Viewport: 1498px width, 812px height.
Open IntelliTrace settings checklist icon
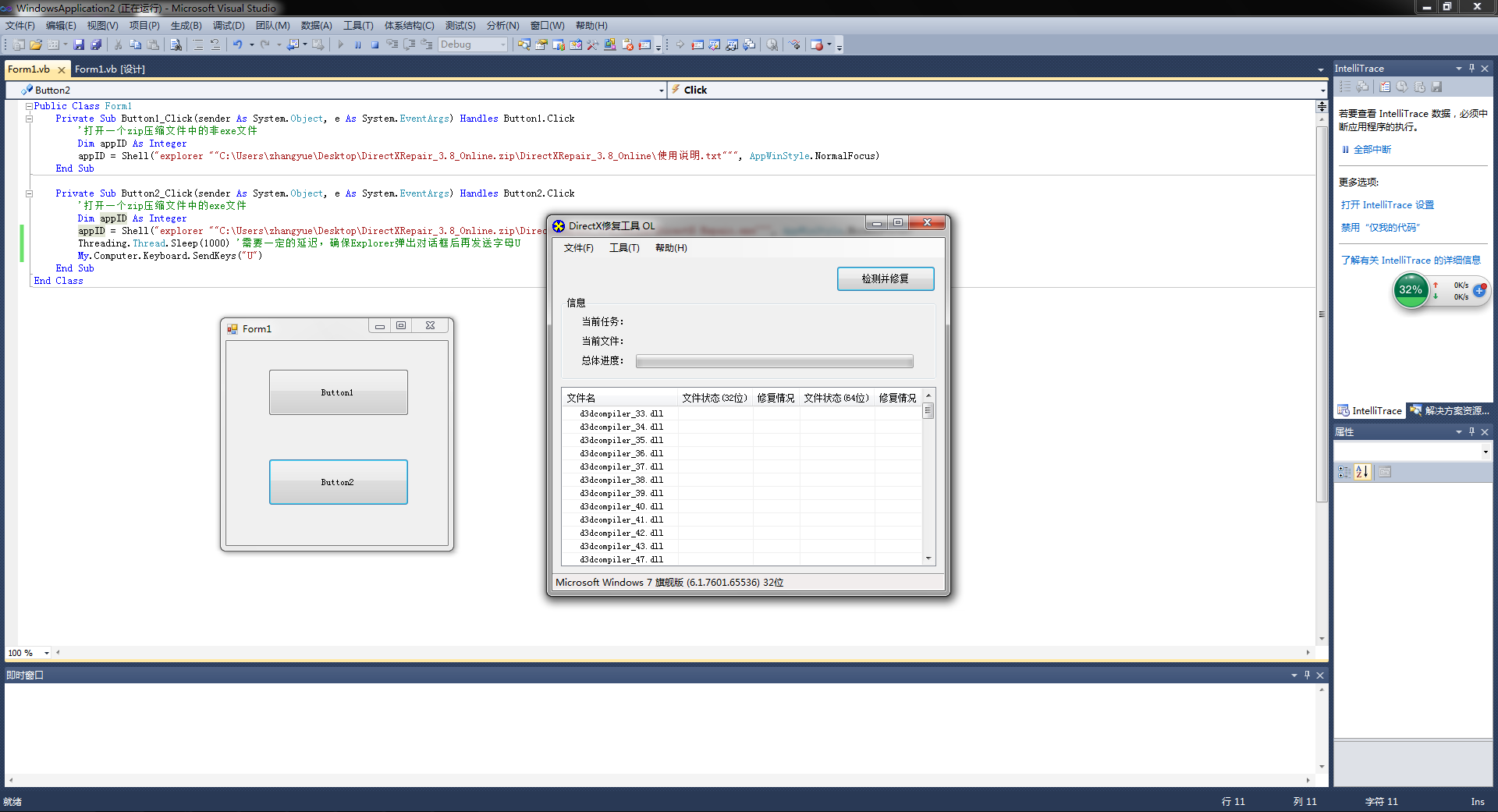click(x=1385, y=87)
